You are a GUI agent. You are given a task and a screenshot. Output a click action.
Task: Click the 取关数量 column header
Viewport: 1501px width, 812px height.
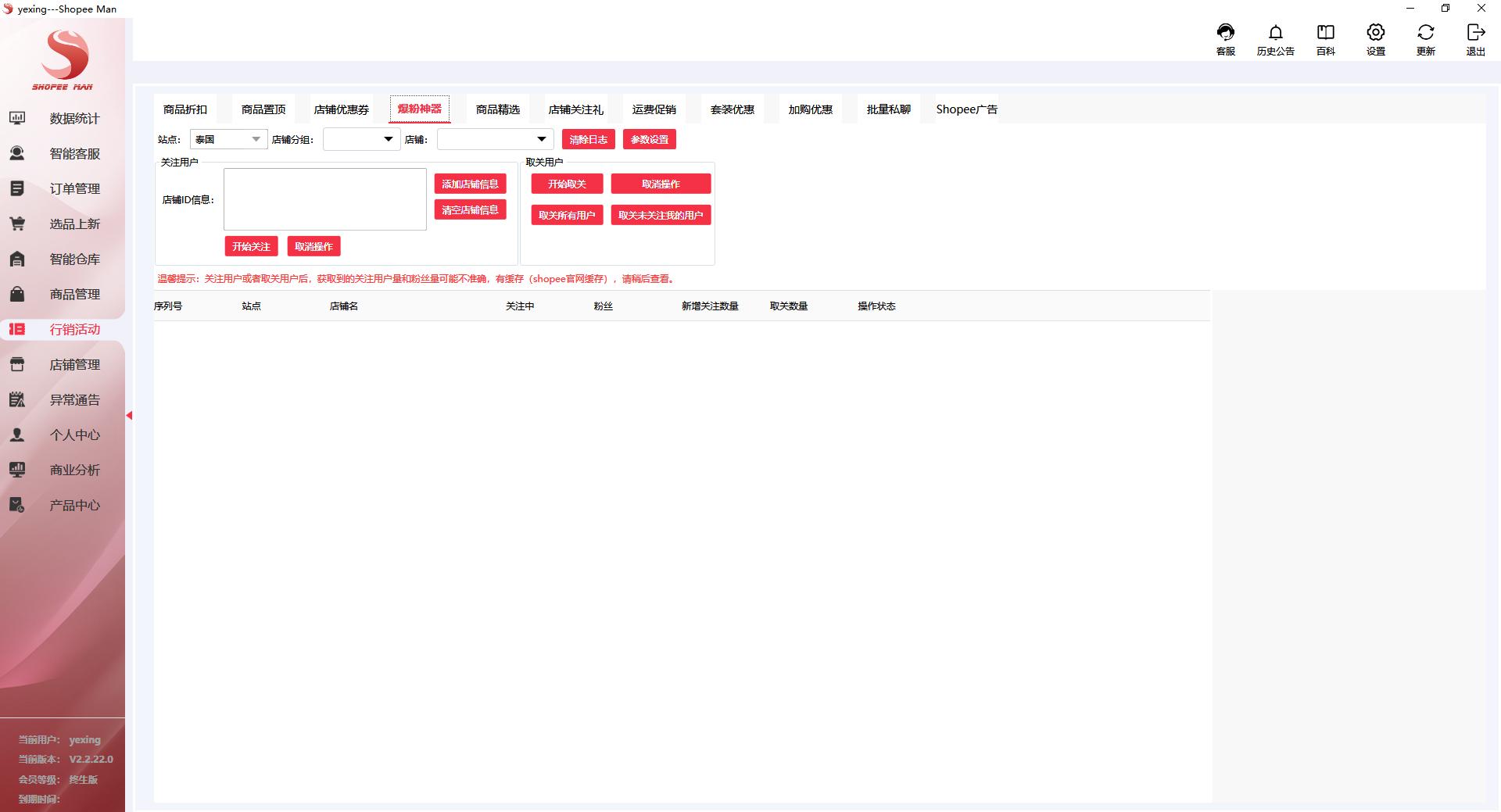point(789,306)
